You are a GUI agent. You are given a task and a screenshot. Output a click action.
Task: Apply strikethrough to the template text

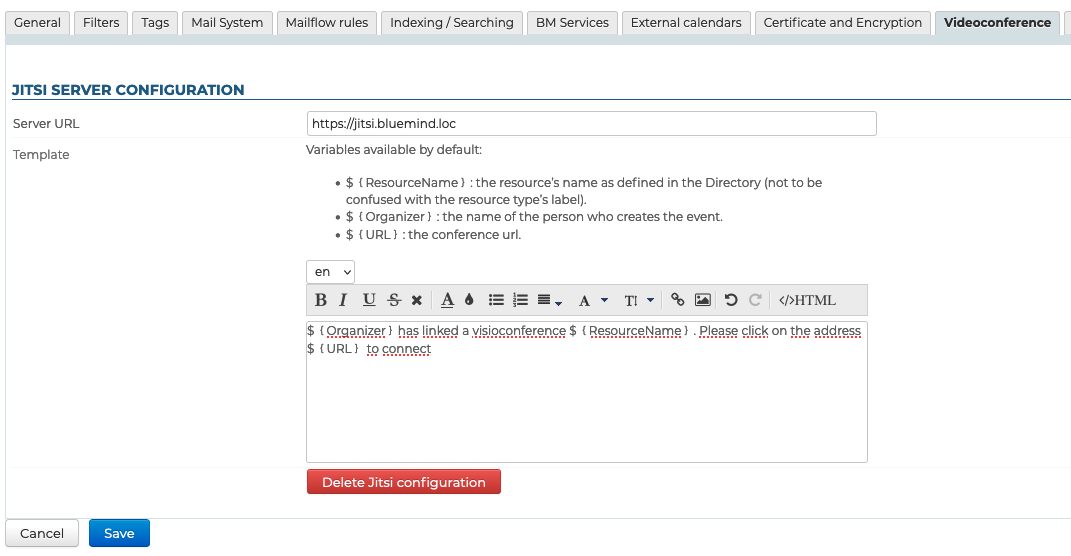coord(394,300)
